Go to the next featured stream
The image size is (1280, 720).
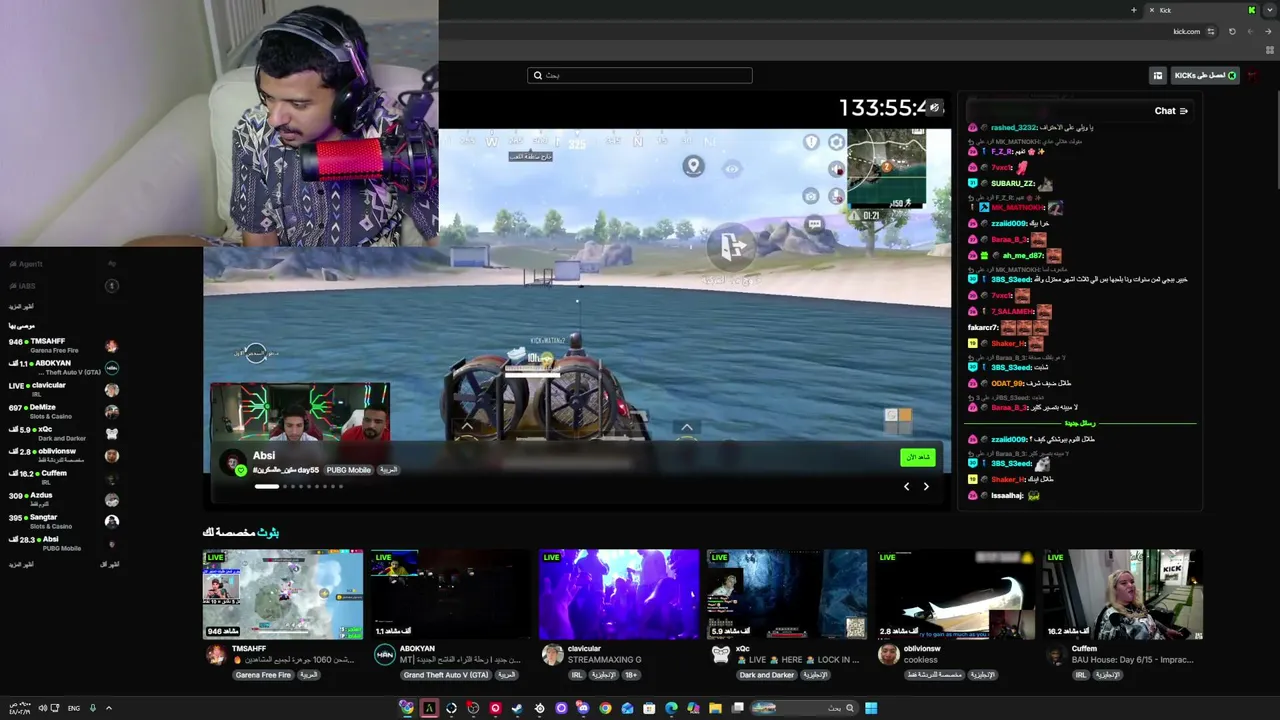point(926,487)
